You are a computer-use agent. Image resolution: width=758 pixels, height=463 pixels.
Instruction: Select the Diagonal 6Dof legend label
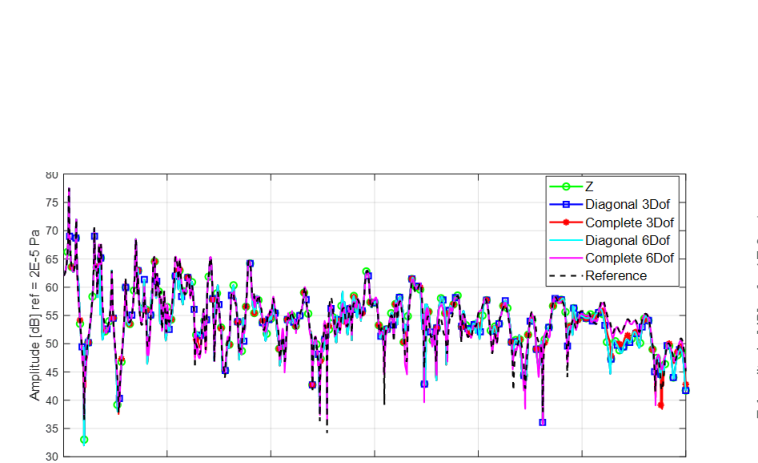click(629, 240)
